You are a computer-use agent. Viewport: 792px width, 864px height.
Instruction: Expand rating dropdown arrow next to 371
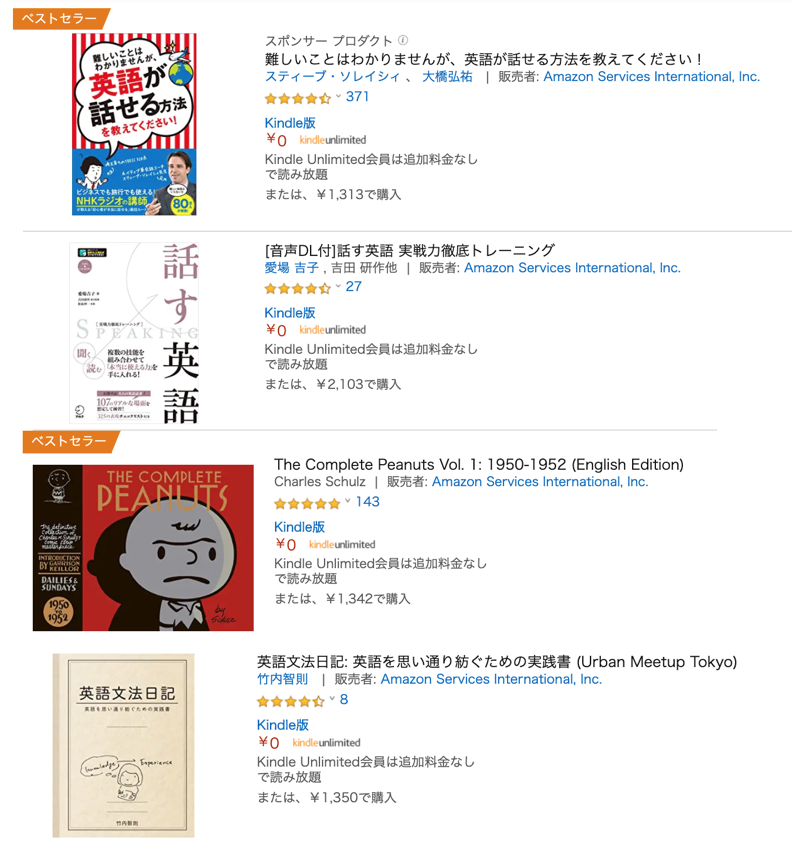click(x=338, y=96)
